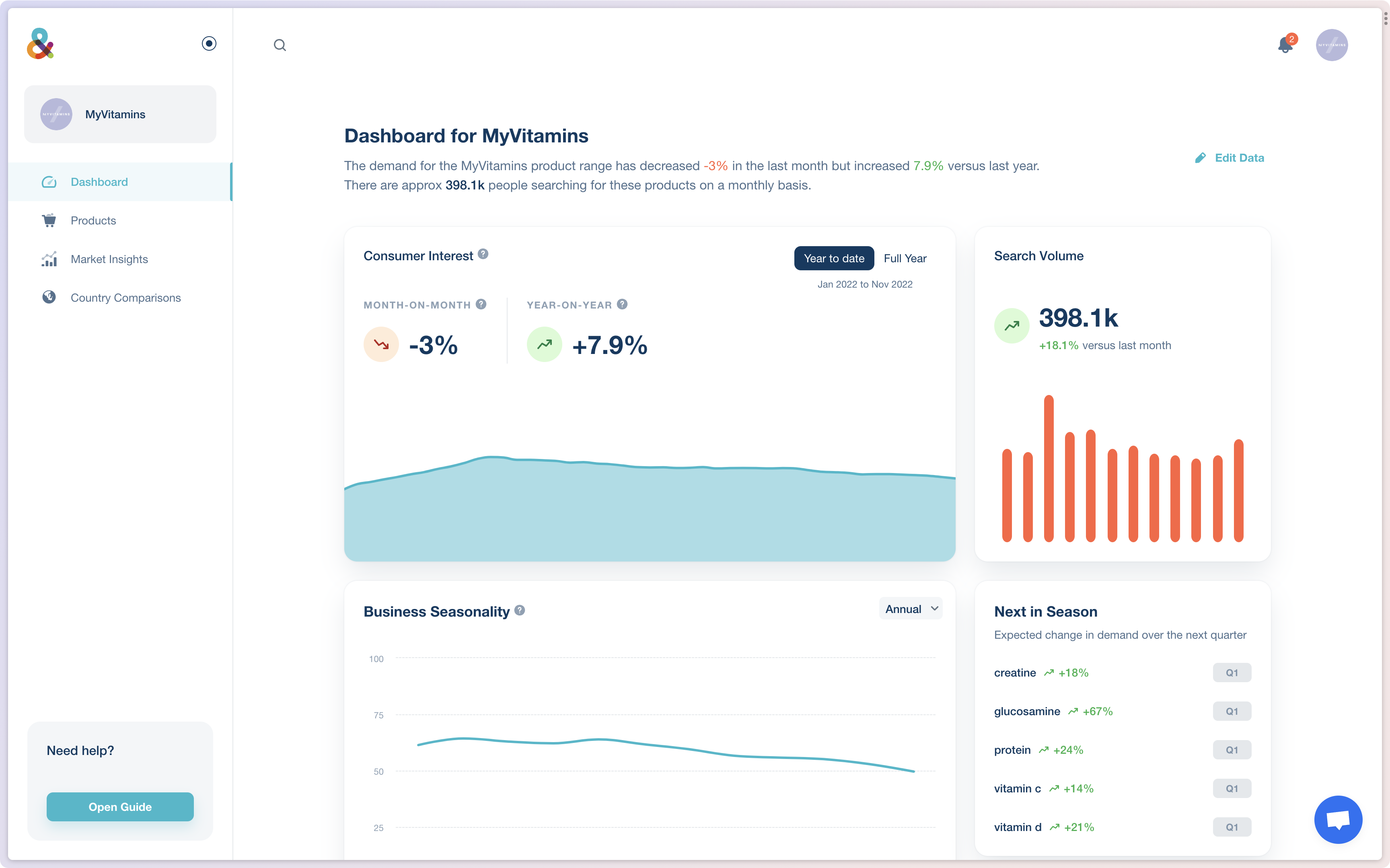Open the blue chat bubble widget
This screenshot has height=868, width=1390.
[1338, 819]
